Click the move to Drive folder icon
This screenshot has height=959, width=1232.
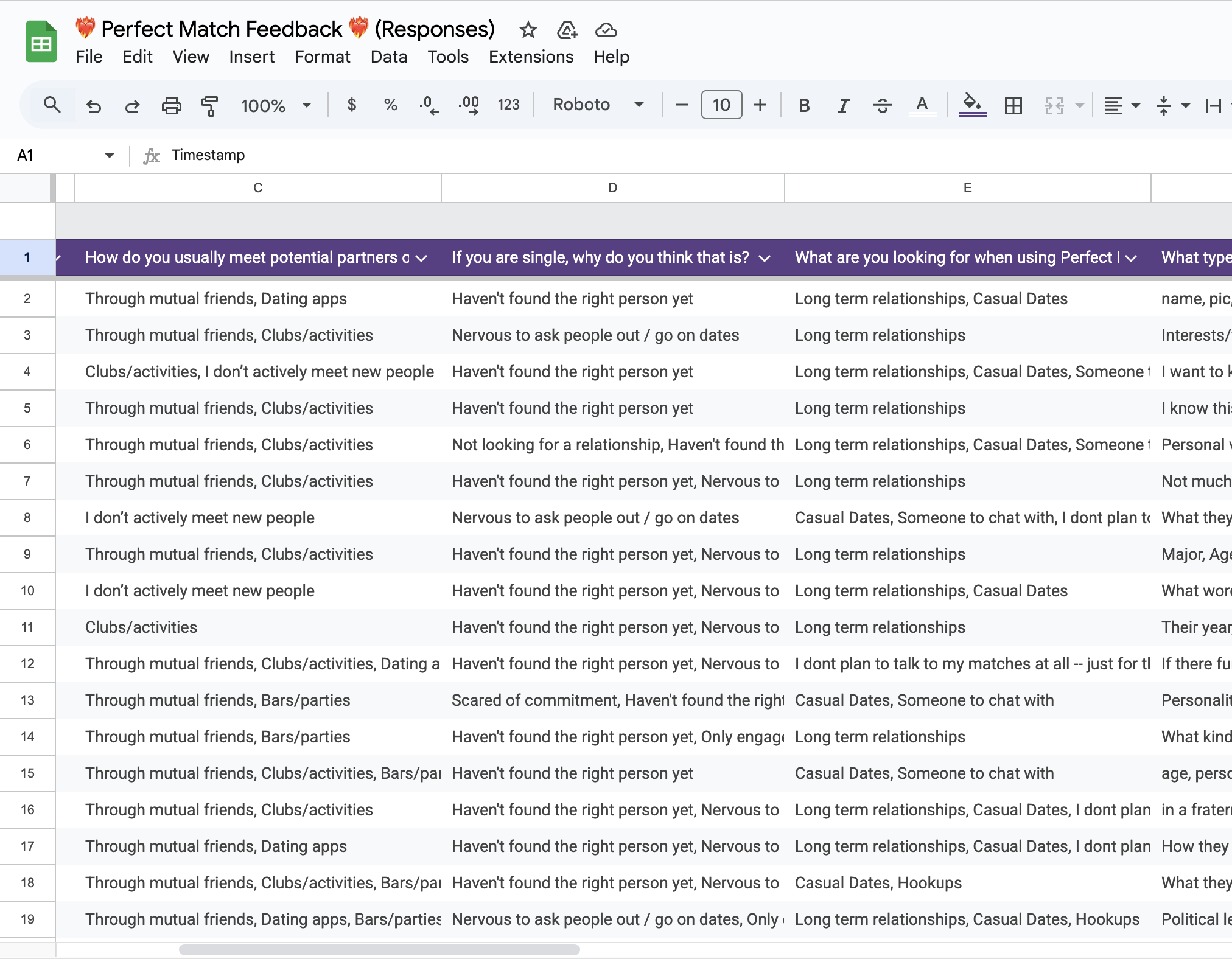[x=567, y=30]
